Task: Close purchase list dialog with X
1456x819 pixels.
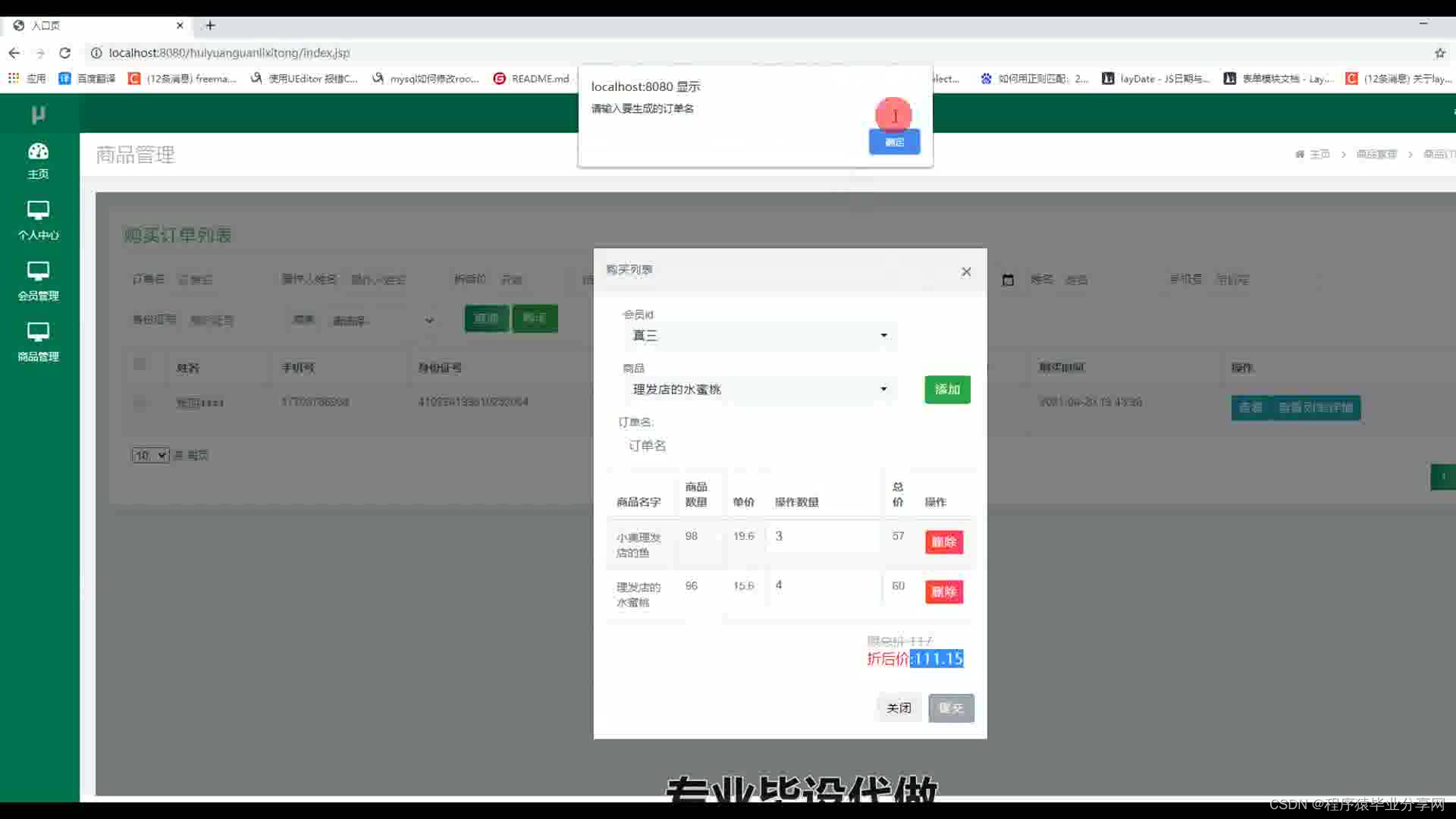Action: (x=966, y=271)
